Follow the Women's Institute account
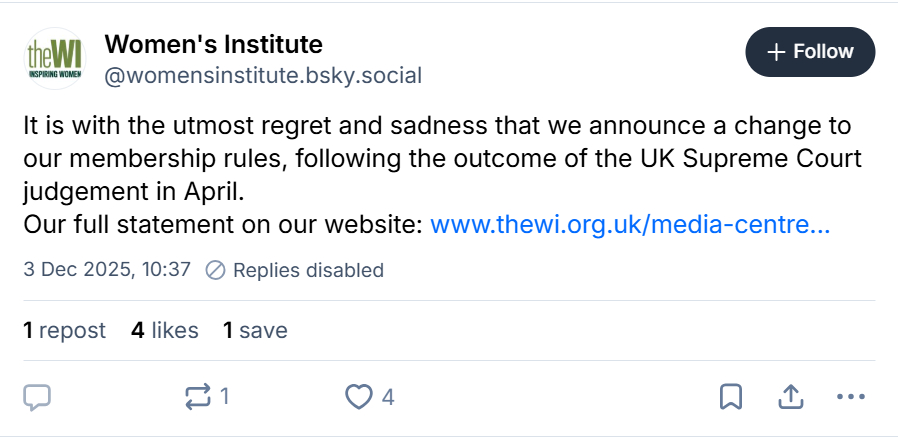Viewport: 898px width, 439px height. click(x=810, y=52)
